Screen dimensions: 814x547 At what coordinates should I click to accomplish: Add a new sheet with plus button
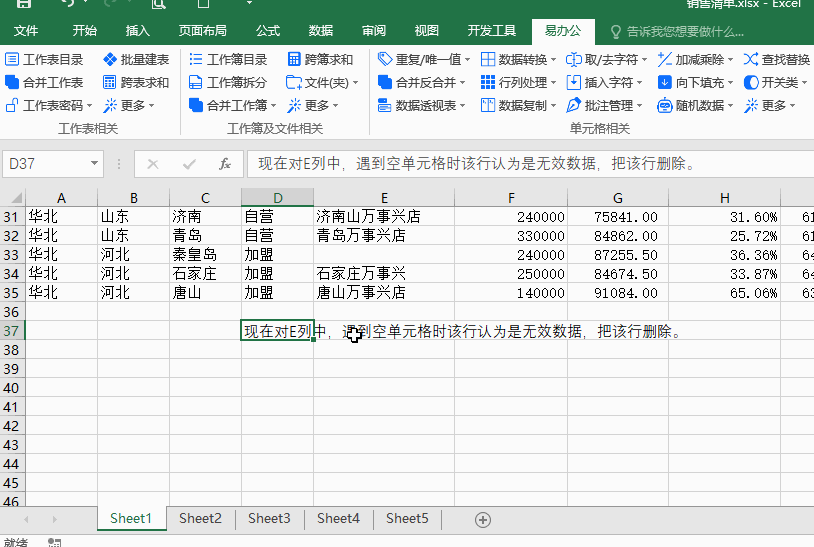point(483,520)
